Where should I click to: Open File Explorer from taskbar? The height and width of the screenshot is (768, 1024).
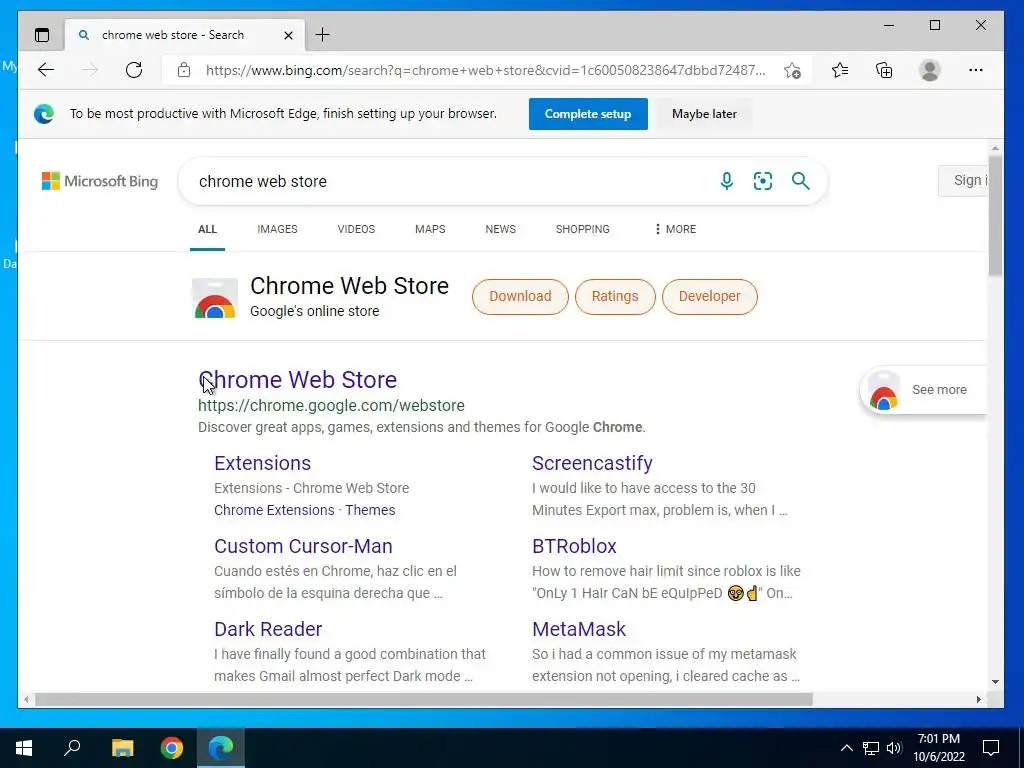coord(122,748)
